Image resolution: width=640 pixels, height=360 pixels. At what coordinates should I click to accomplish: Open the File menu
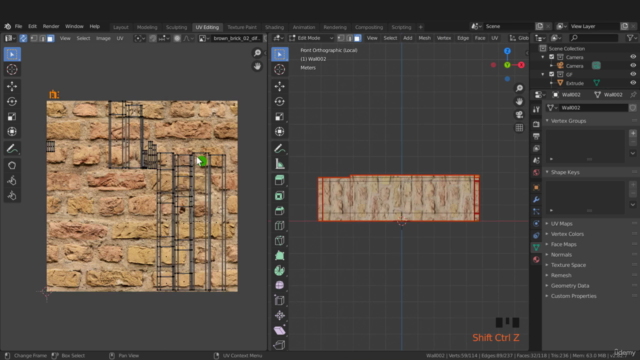tap(18, 26)
